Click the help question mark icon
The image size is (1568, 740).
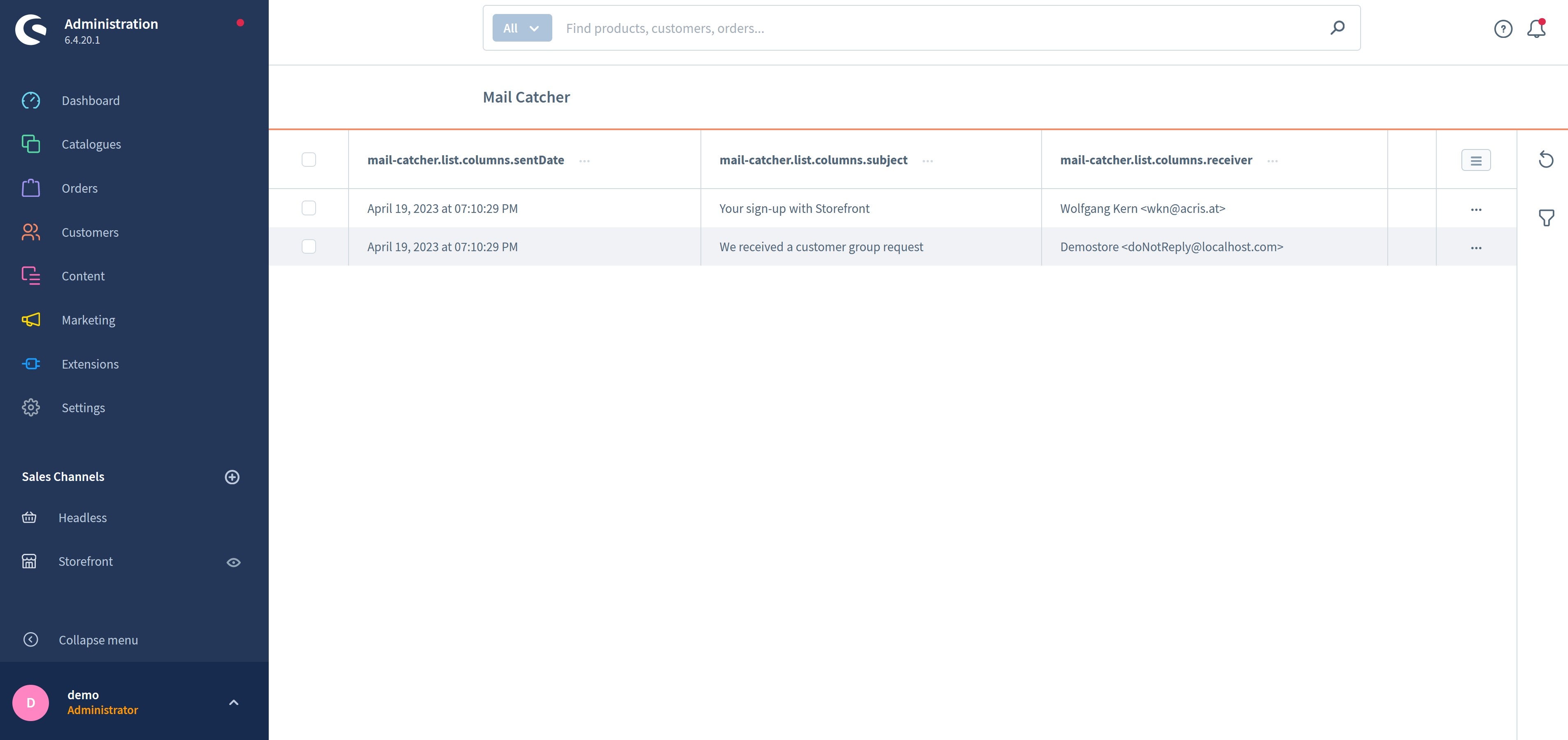(x=1502, y=28)
